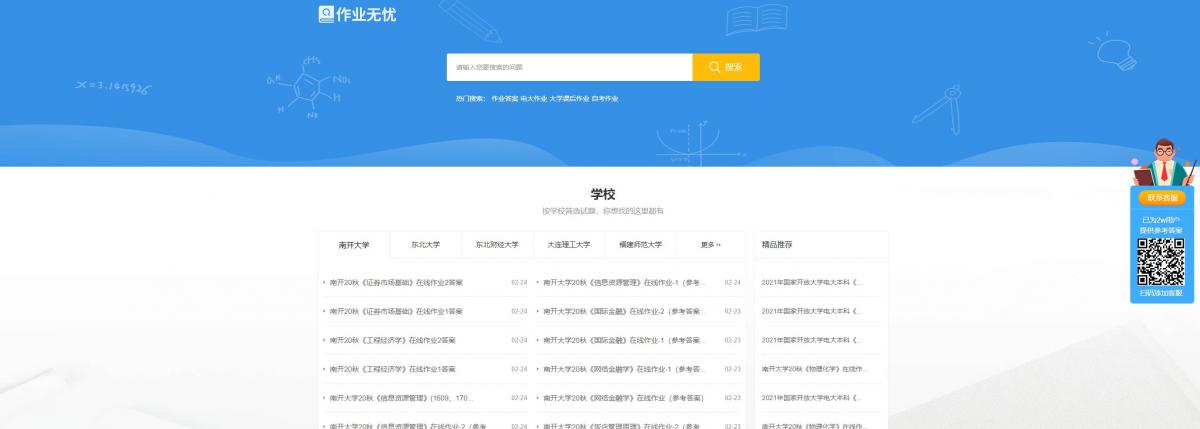Click the yellow 搜索 search button
Viewport: 1200px width, 429px height.
coord(726,67)
